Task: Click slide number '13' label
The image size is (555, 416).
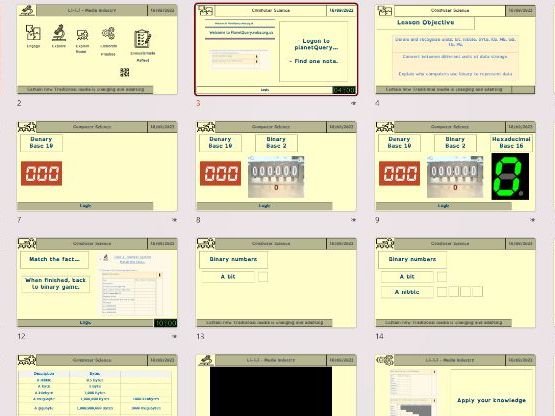Action: 200,336
